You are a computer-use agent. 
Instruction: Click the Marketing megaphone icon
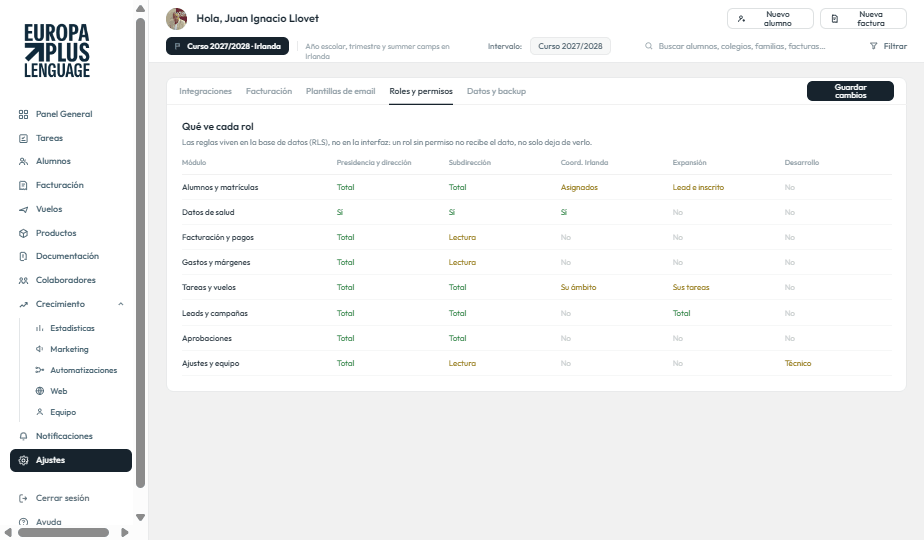pos(39,349)
